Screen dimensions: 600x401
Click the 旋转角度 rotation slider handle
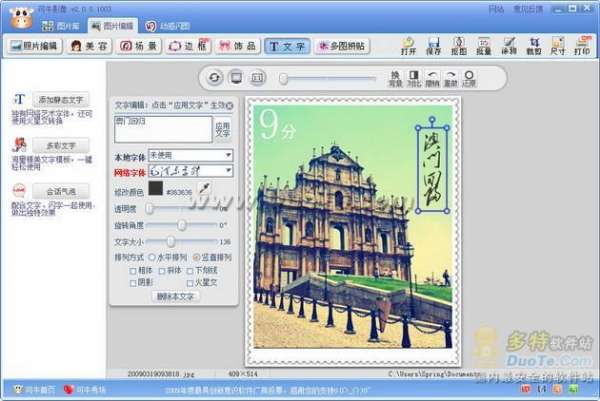pos(182,225)
